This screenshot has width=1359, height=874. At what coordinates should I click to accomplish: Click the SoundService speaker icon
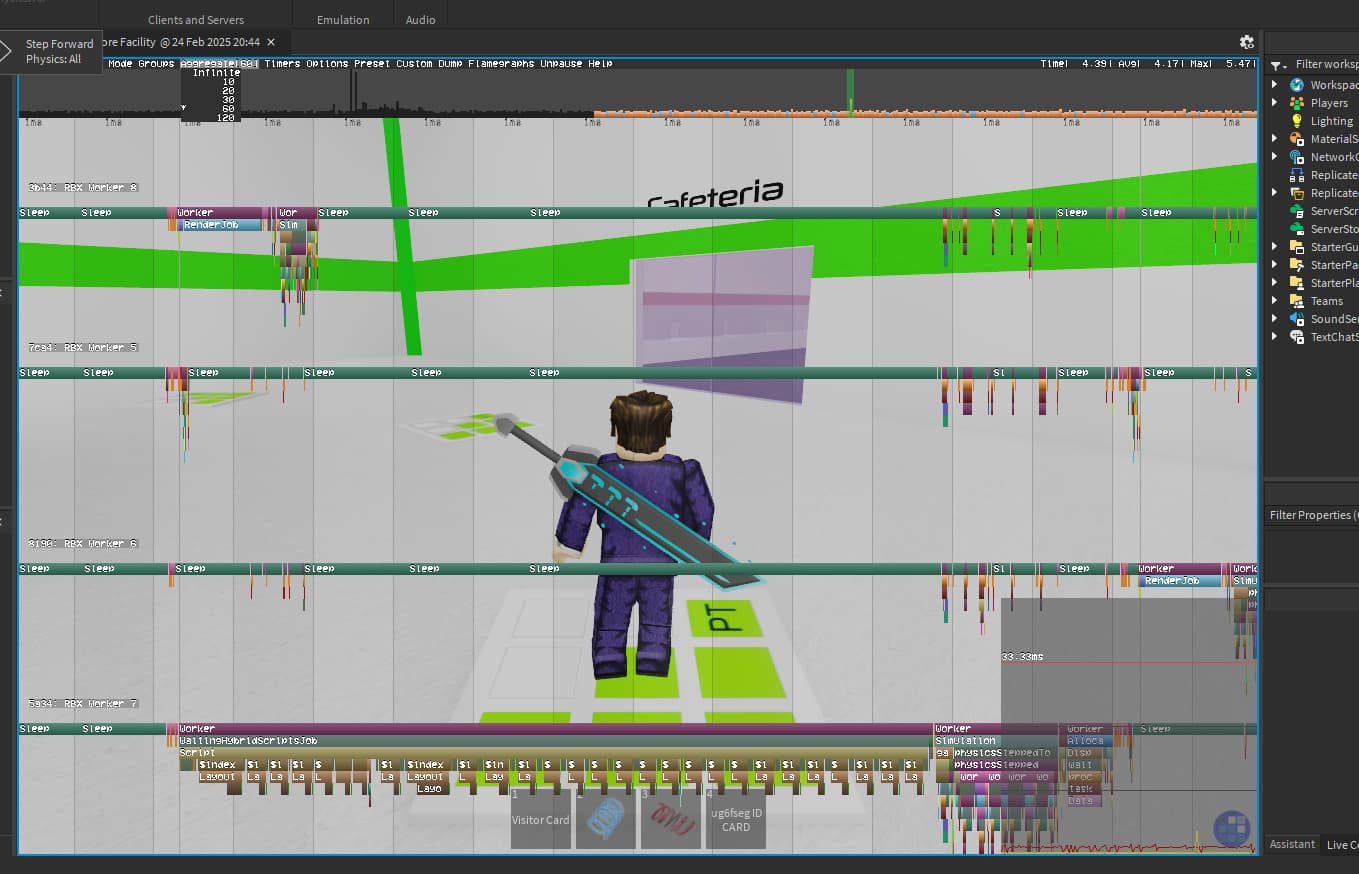[1297, 319]
